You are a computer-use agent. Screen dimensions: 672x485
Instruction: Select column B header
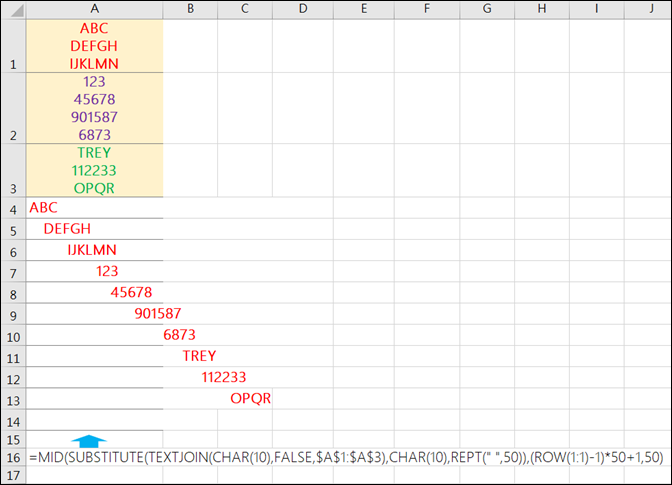click(190, 9)
